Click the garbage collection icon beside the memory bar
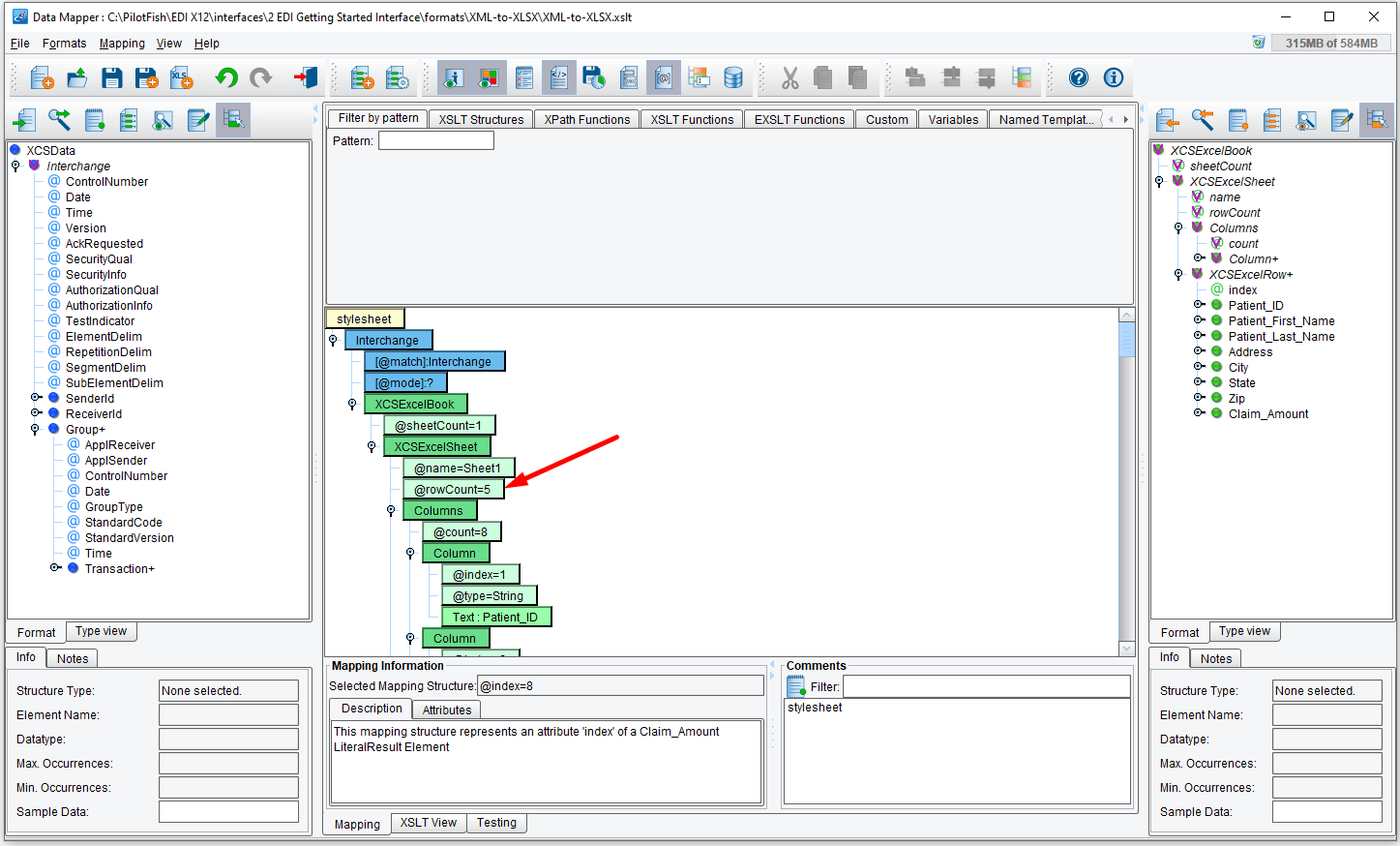 1259,43
